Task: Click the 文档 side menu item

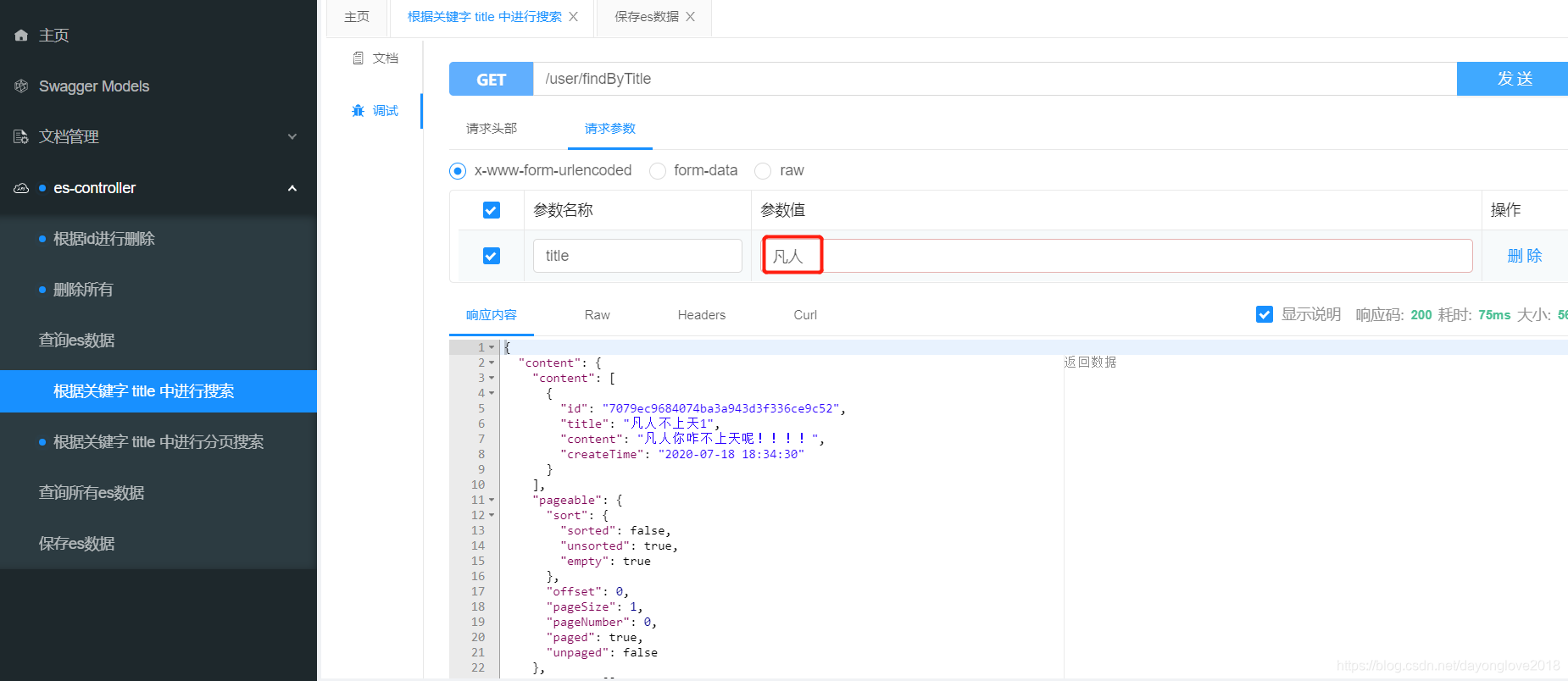Action: point(375,58)
